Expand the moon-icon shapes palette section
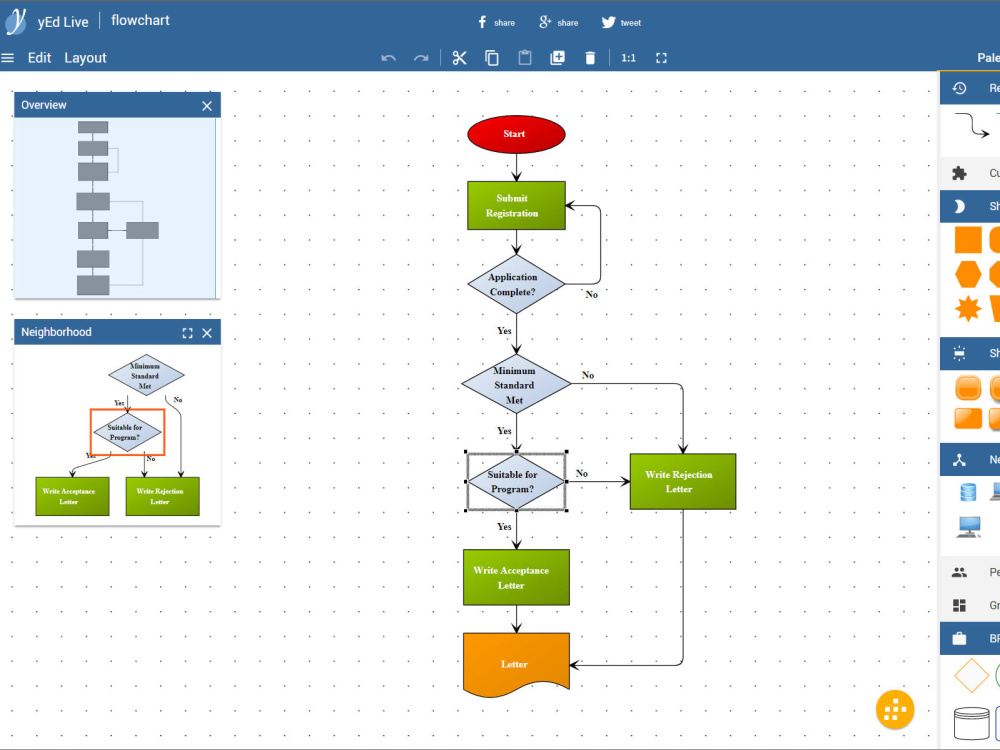Screen dimensions: 1000x750 [x=970, y=206]
